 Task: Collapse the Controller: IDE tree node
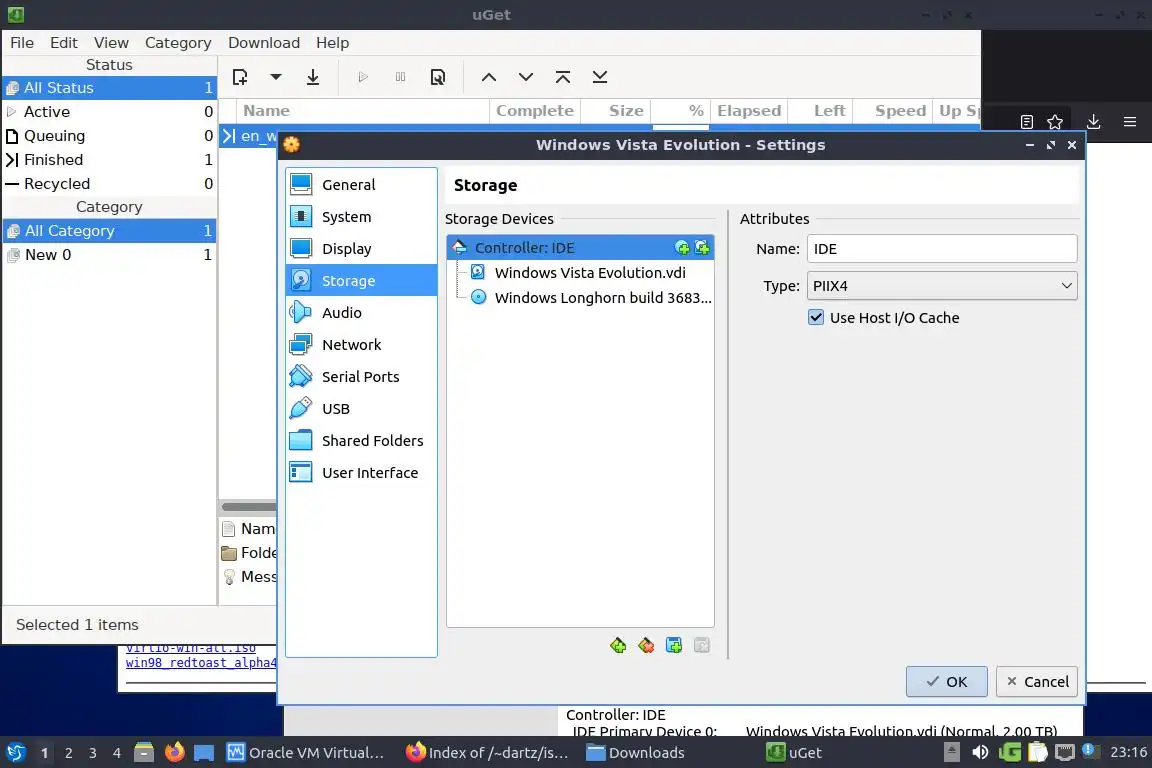click(459, 248)
